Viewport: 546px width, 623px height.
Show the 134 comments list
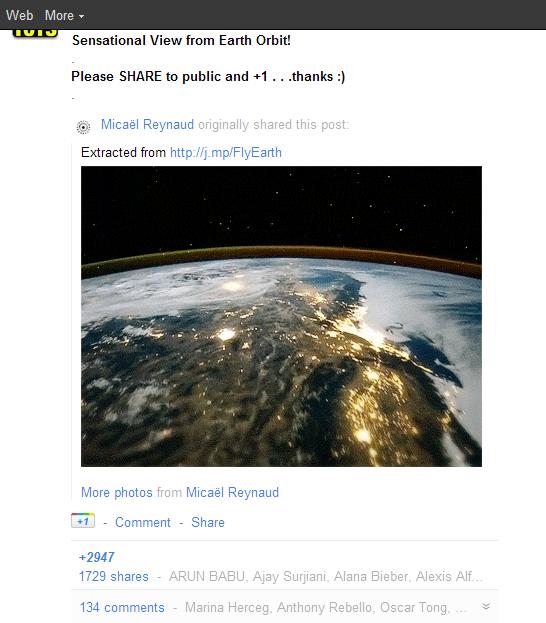pos(122,608)
